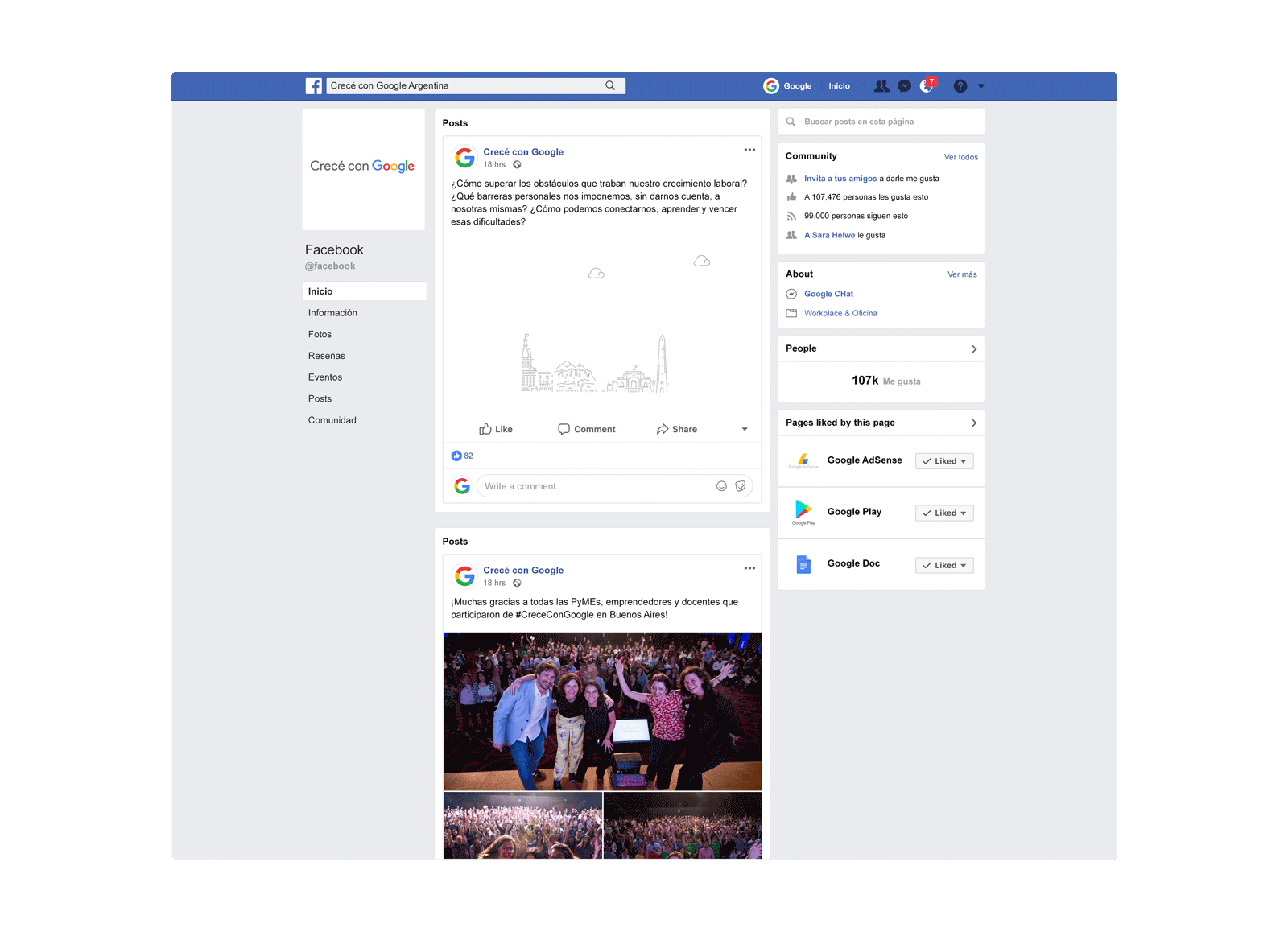Click the emoji smiley icon in the comment box
Screen dimensions: 1288x932
[721, 486]
